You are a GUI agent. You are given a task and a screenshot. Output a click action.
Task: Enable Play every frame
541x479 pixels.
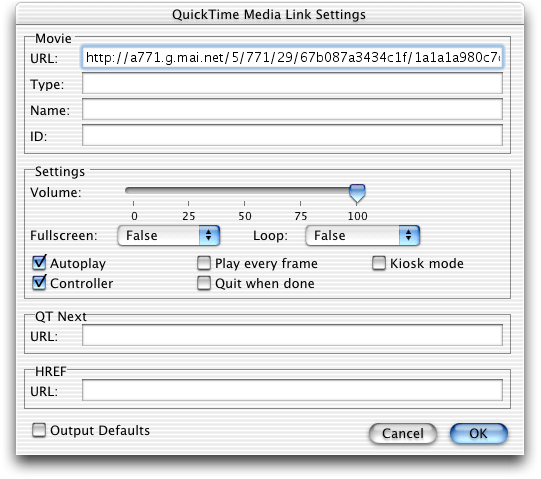tap(204, 263)
